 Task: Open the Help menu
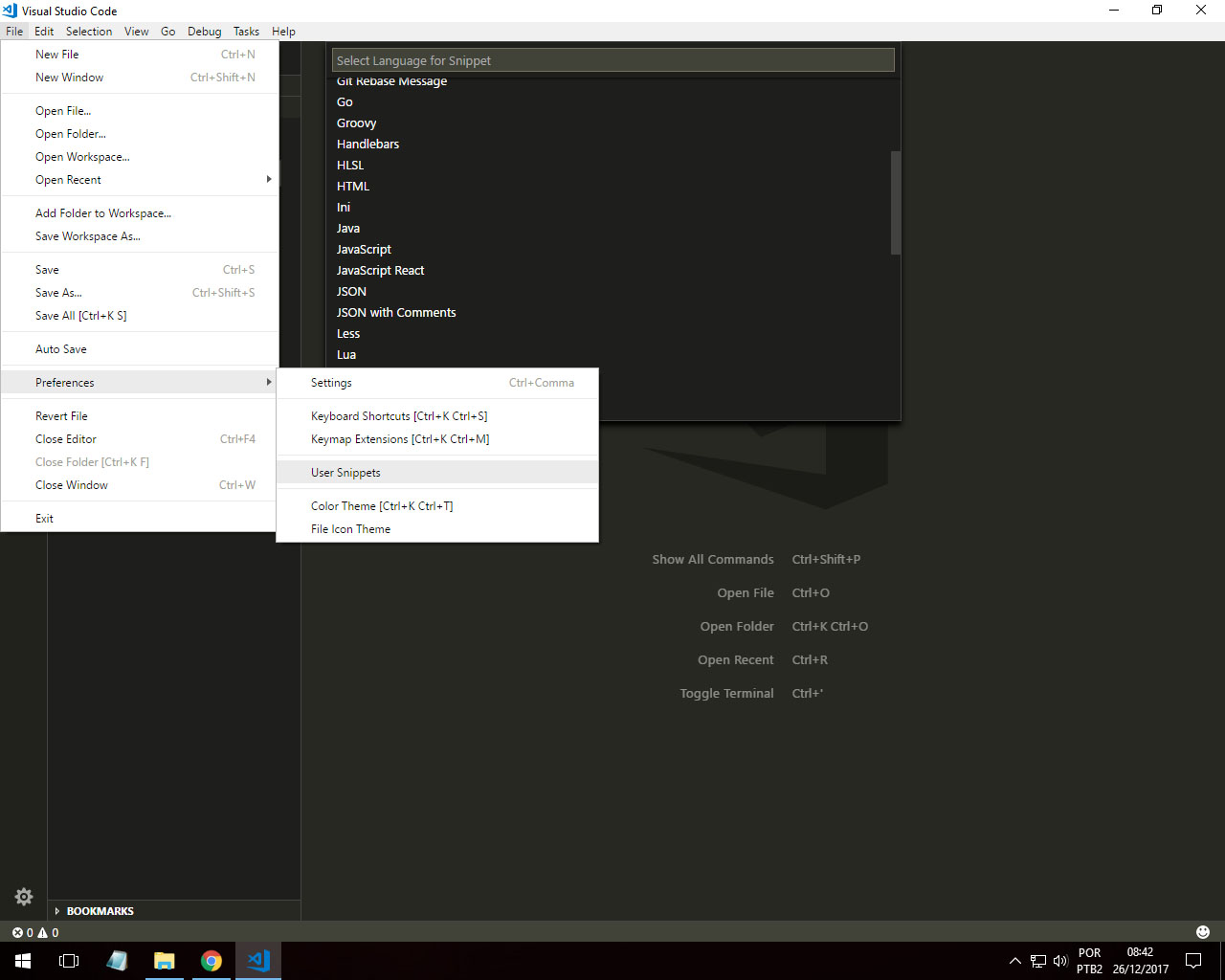[x=283, y=31]
